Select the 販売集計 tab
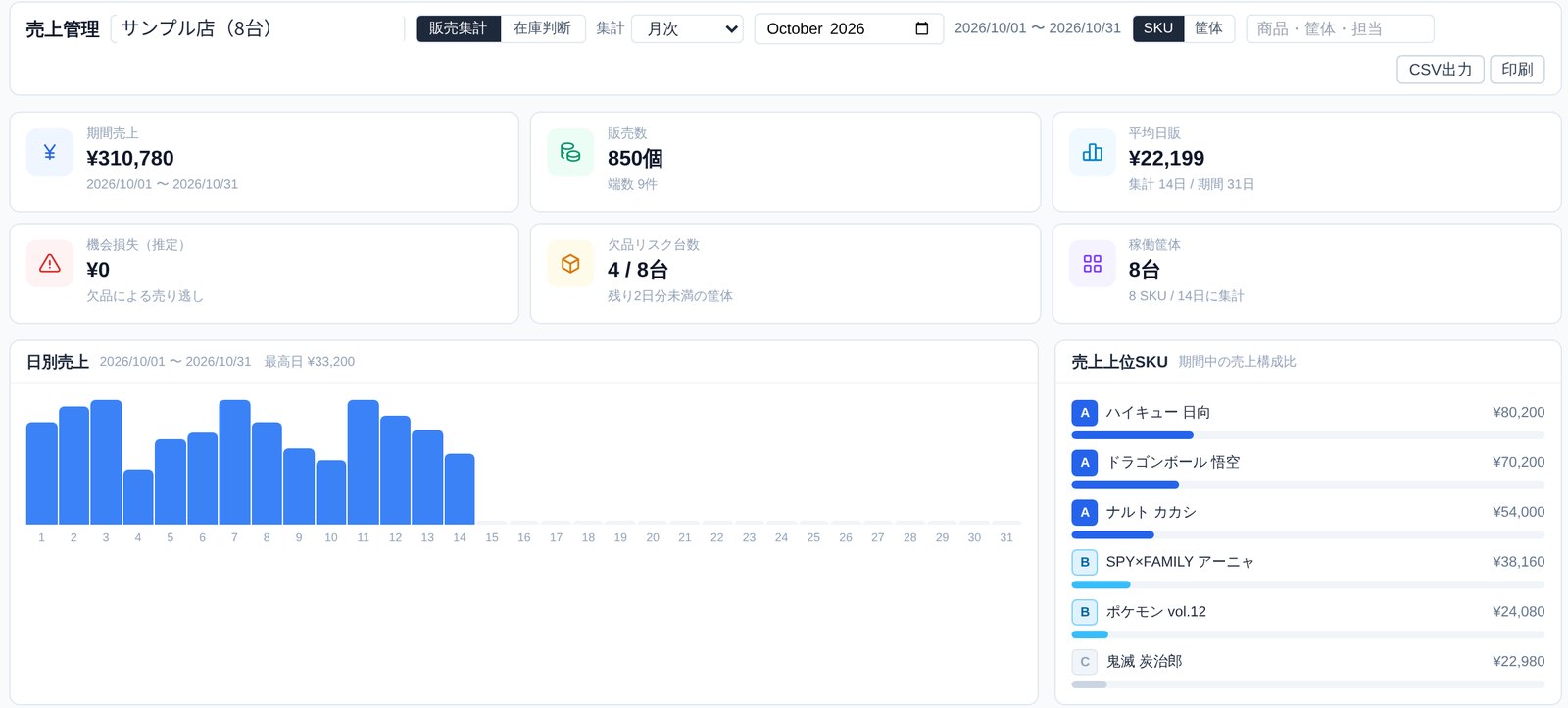 click(x=458, y=28)
